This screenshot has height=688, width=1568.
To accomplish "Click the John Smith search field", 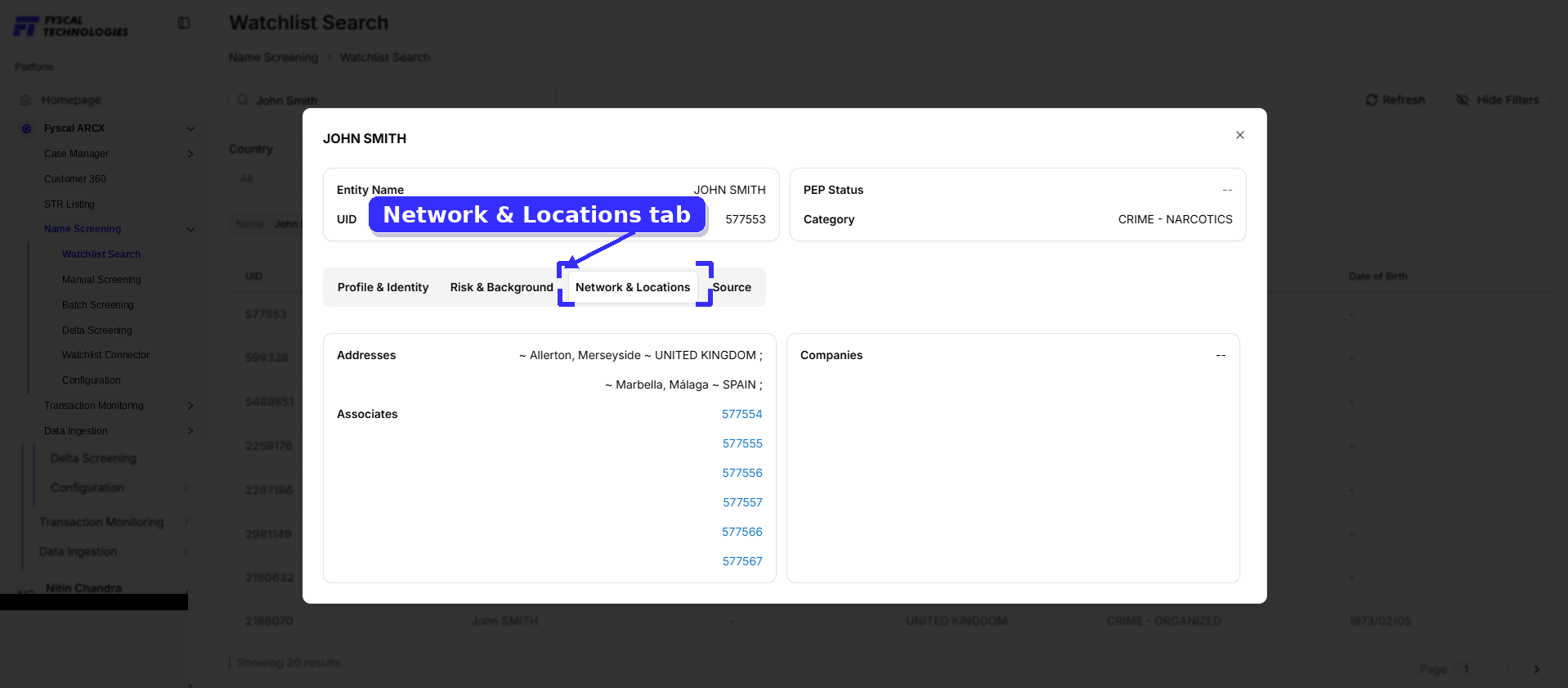I will (x=392, y=100).
